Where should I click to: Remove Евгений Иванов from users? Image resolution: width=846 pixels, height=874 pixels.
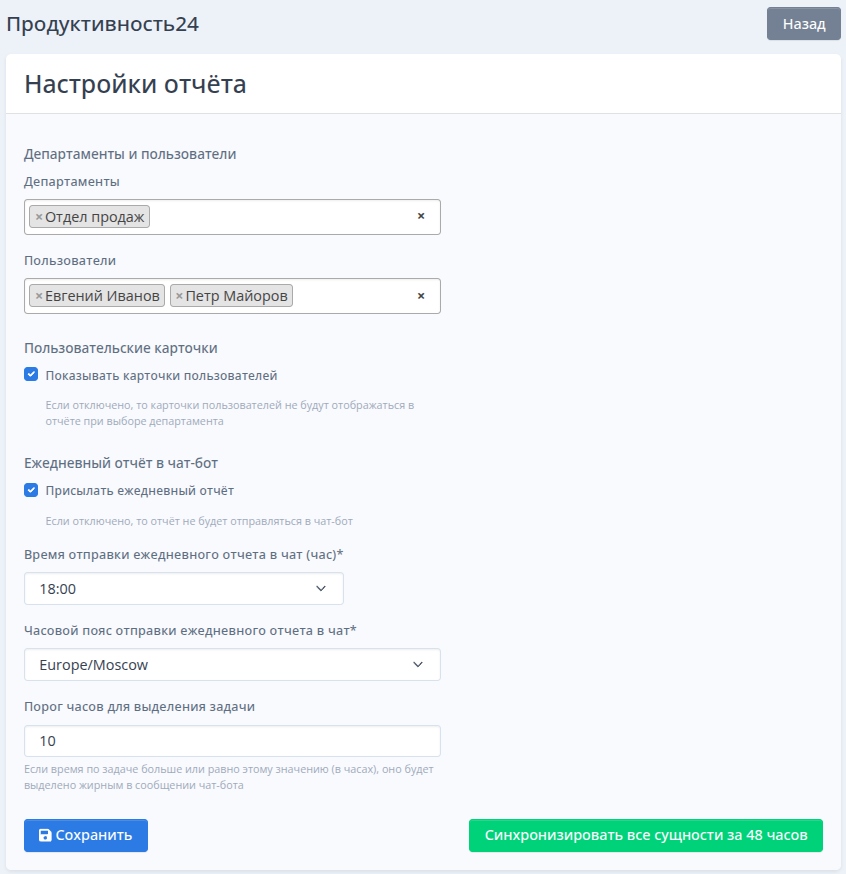39,296
